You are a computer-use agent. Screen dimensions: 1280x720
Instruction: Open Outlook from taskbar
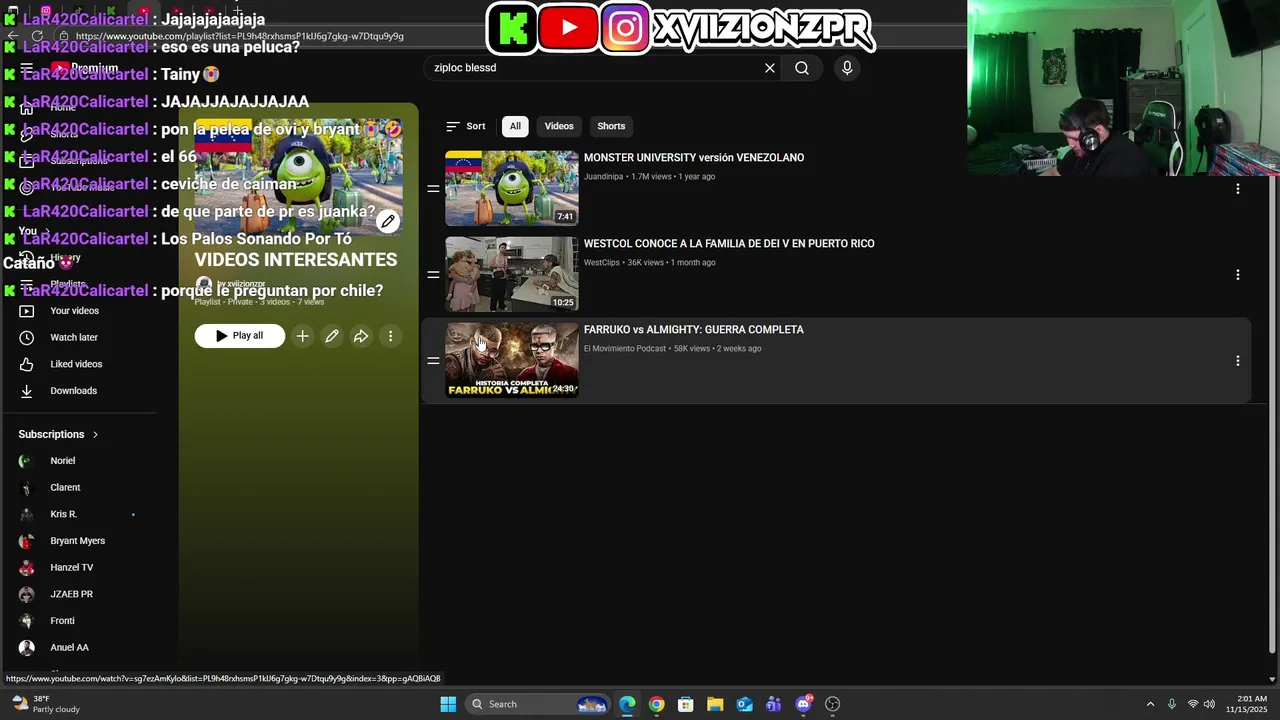[744, 704]
